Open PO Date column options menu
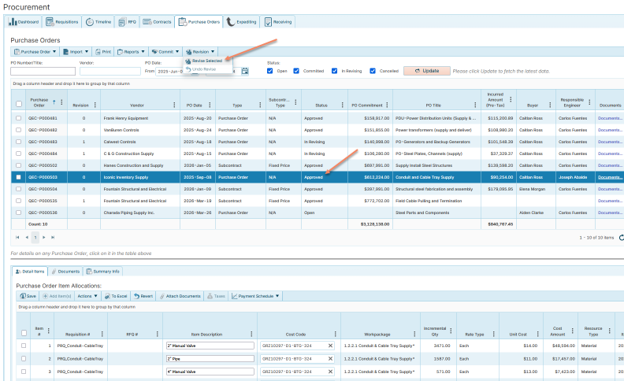The image size is (624, 381). 210,105
